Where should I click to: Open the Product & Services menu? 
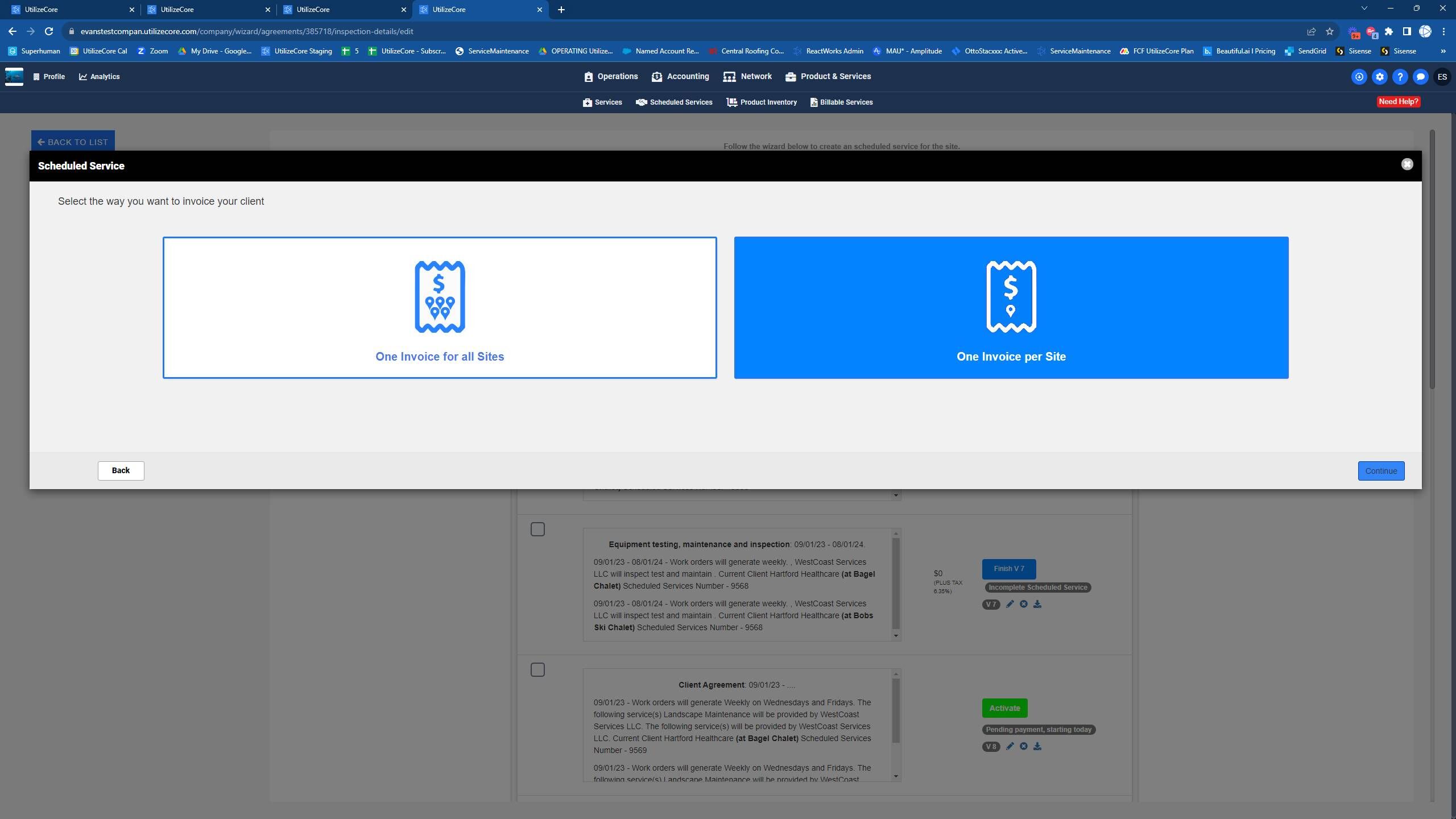pos(828,76)
